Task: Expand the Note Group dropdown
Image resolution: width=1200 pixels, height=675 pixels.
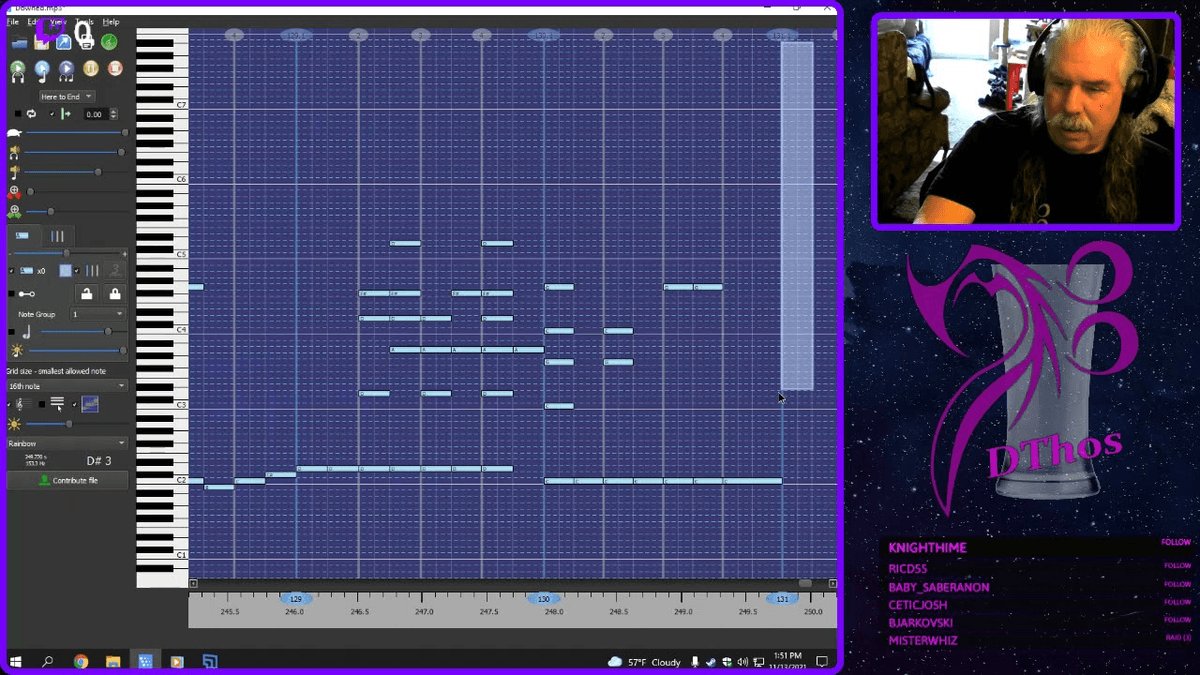Action: (x=100, y=314)
